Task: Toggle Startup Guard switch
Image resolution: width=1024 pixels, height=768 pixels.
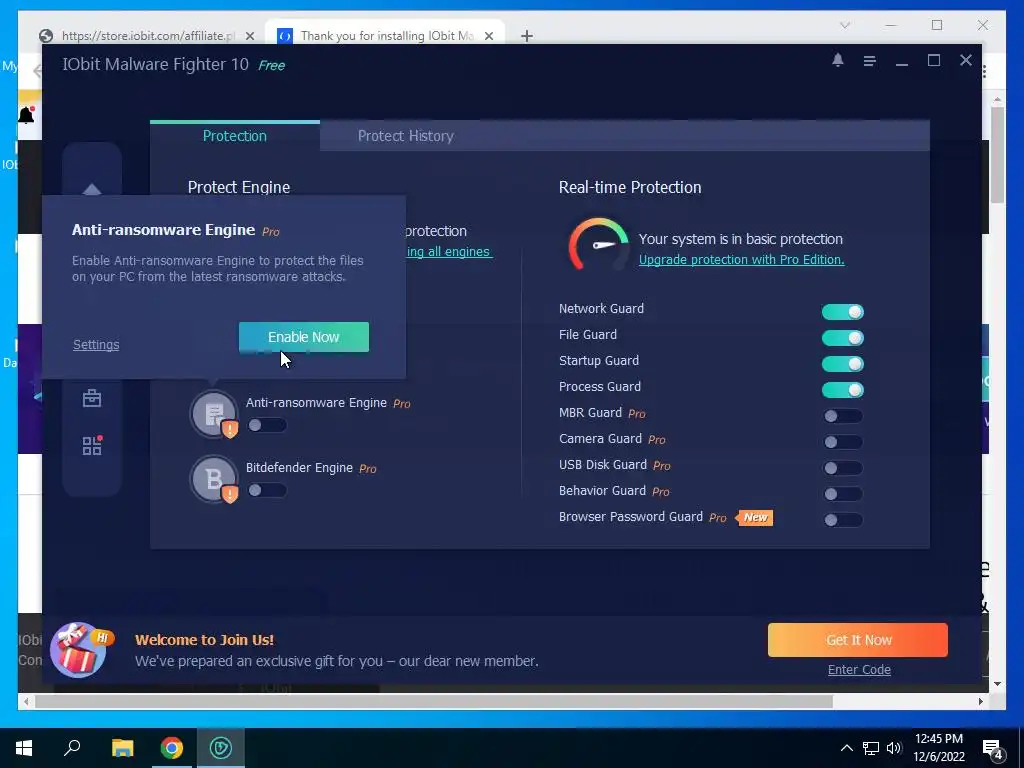Action: [x=842, y=364]
